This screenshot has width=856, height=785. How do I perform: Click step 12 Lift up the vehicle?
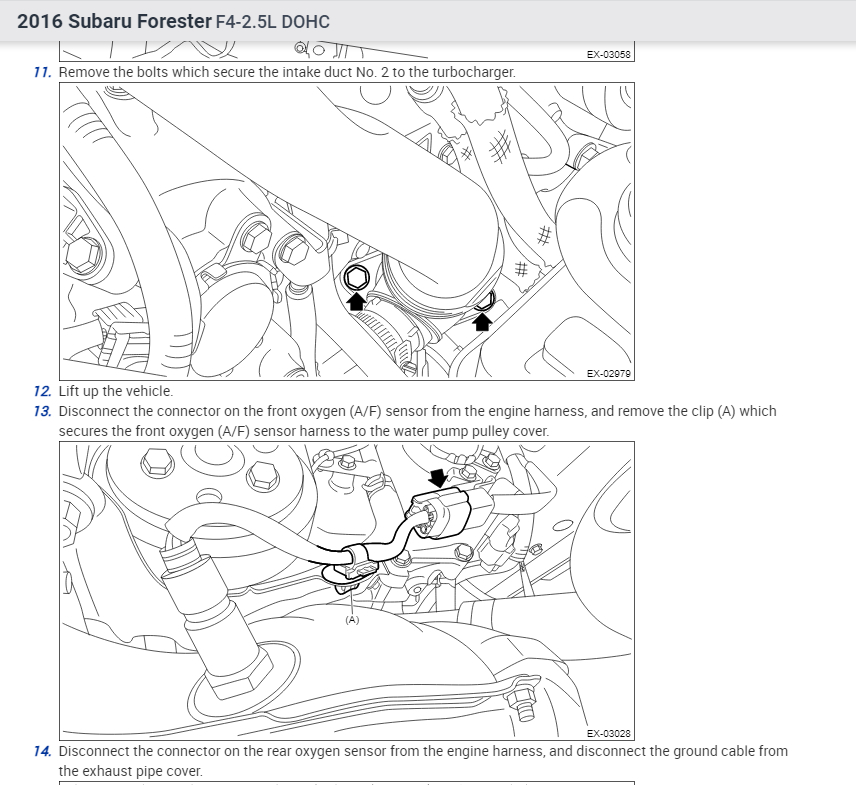[116, 391]
